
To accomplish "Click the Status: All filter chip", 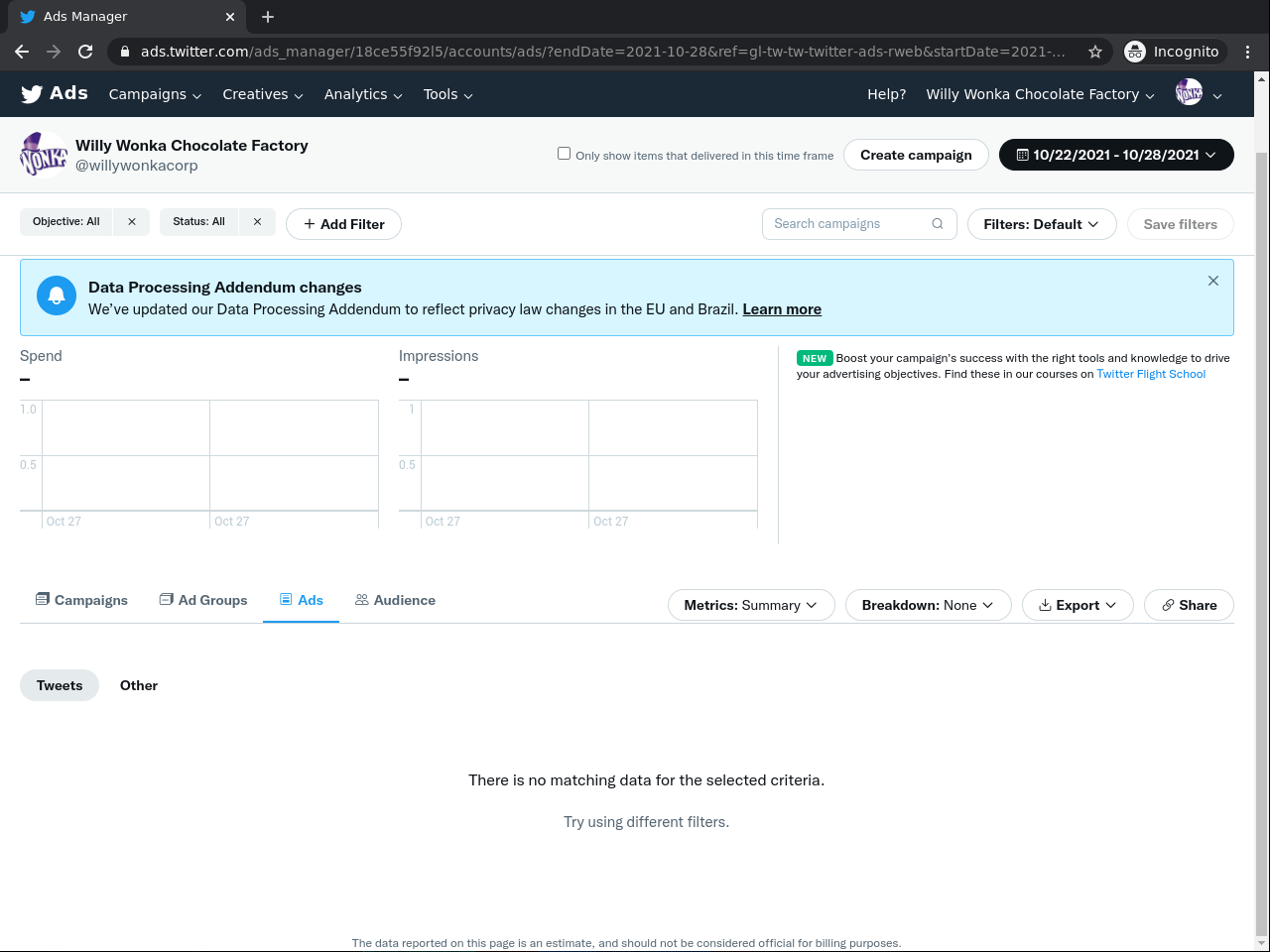I will pyautogui.click(x=198, y=222).
